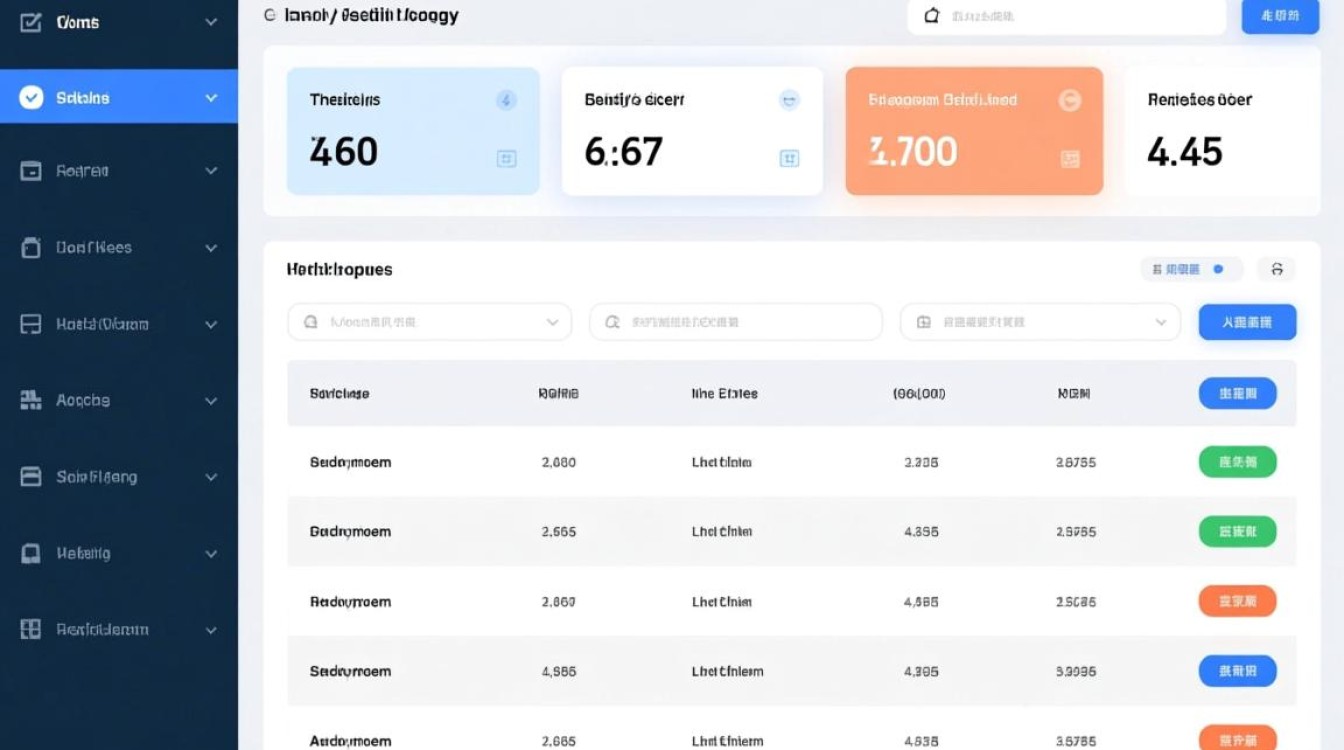Screen dimensions: 1344x750
Task: Click the checkmark circle in the highlighted sidebar item
Action: click(31, 97)
